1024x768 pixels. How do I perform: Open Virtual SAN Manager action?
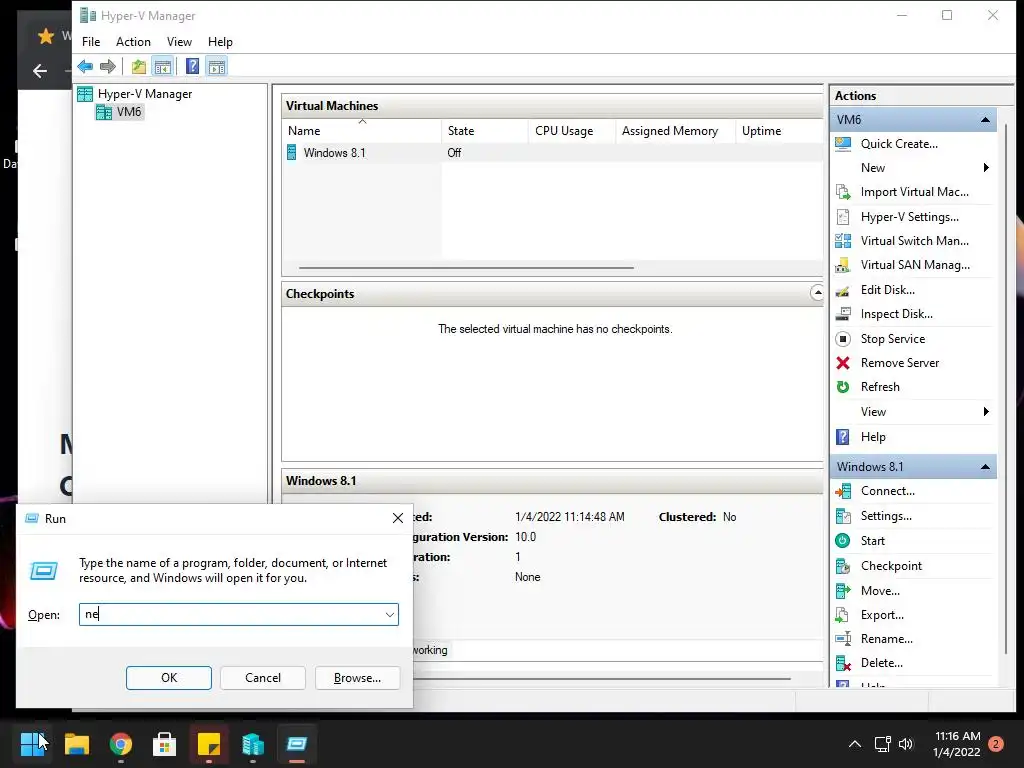pyautogui.click(x=915, y=265)
